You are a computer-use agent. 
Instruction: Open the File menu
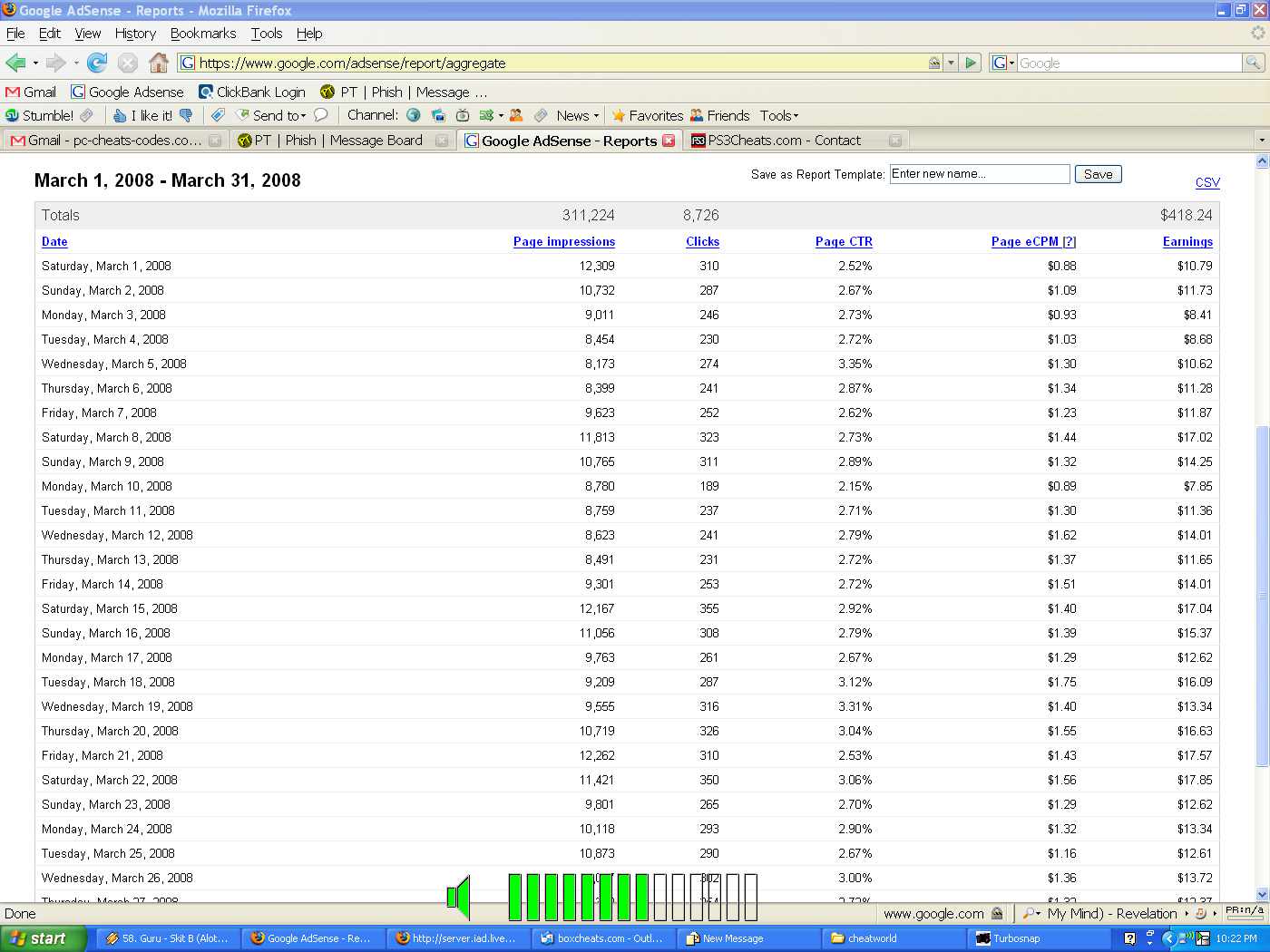click(15, 34)
